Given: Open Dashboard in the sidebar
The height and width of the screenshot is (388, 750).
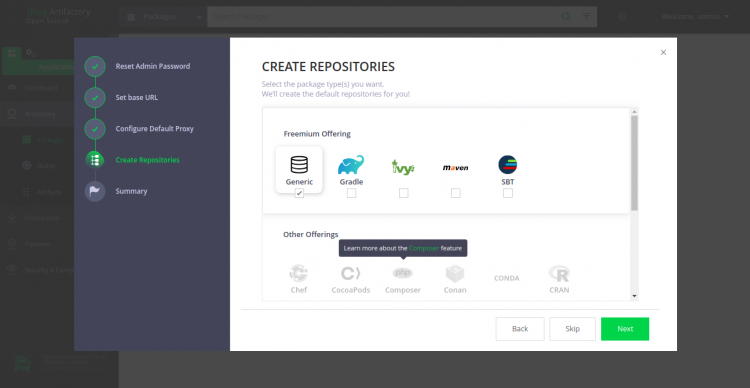Looking at the screenshot, I should 41,89.
